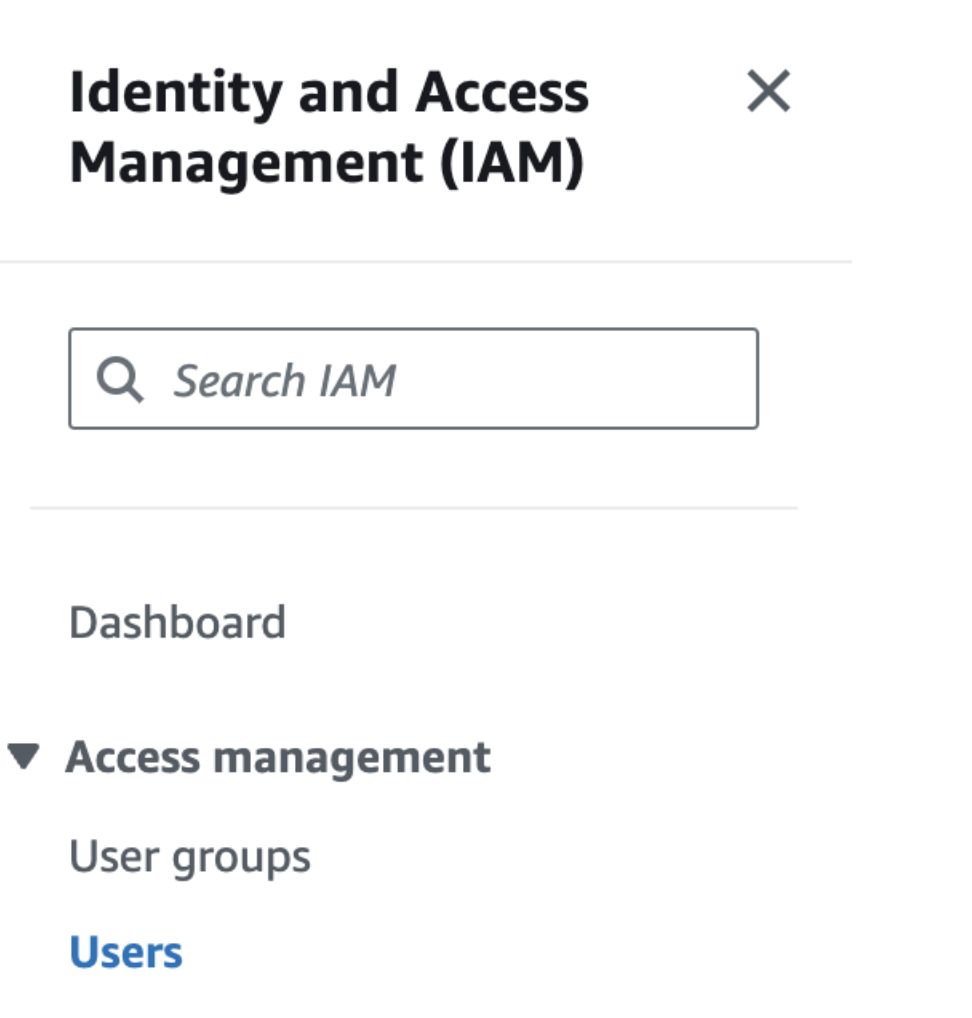
Task: Navigate to Dashboard in the IAM sidebar
Action: (177, 623)
